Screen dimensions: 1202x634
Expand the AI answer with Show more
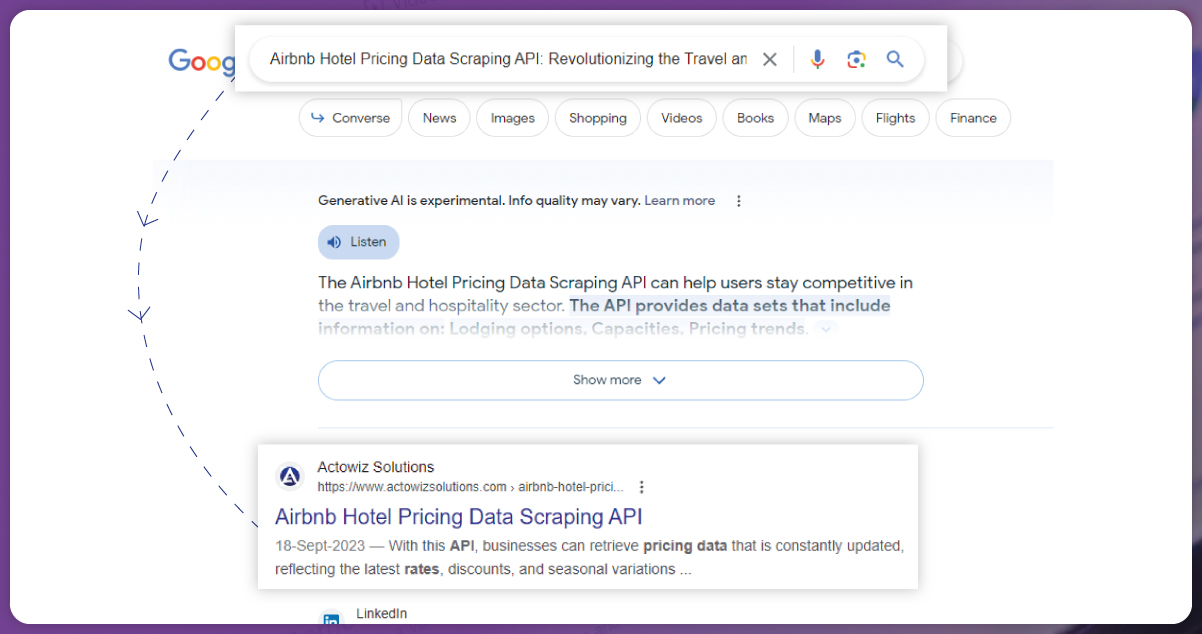620,380
